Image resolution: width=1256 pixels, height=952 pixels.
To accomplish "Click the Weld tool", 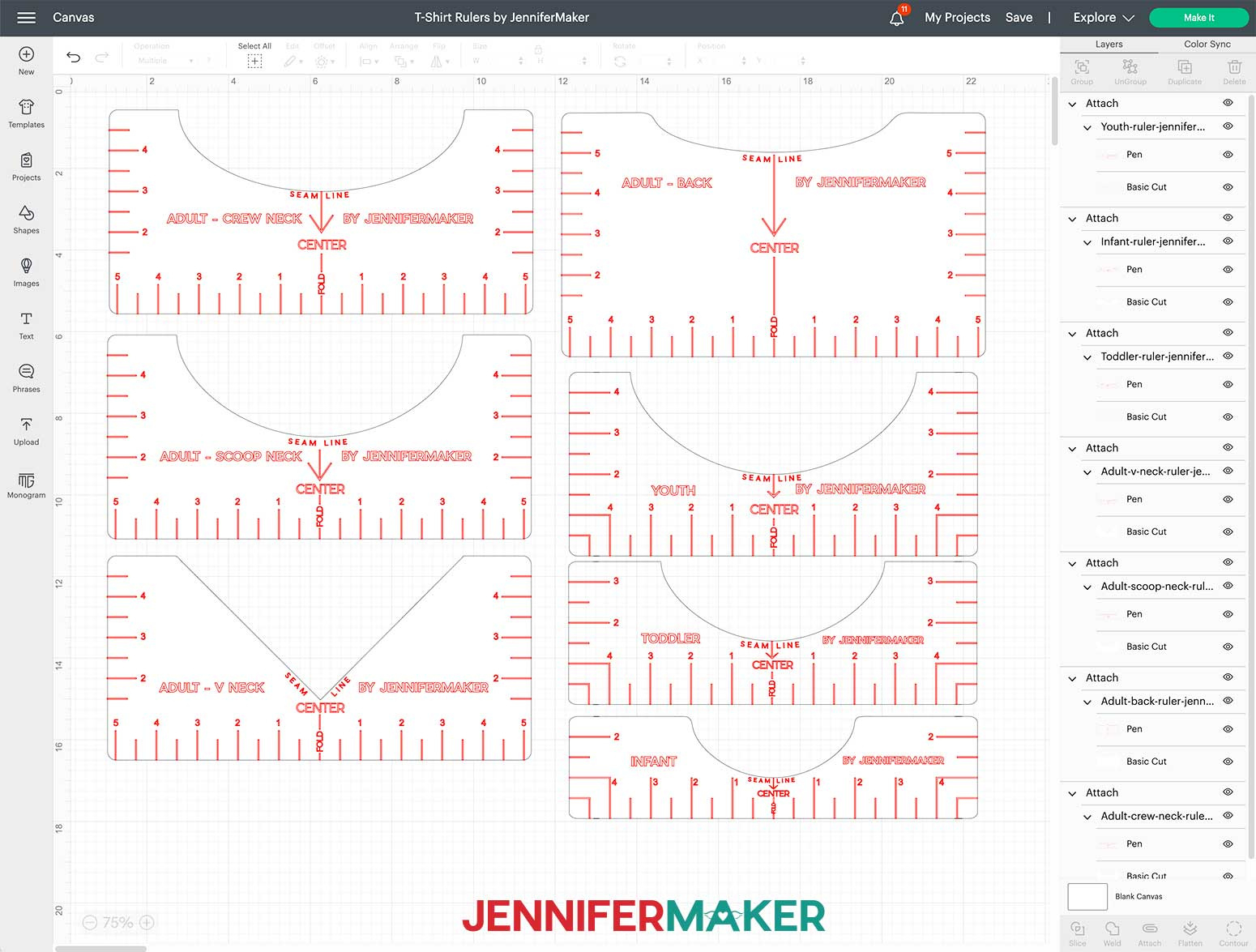I will tap(1112, 932).
